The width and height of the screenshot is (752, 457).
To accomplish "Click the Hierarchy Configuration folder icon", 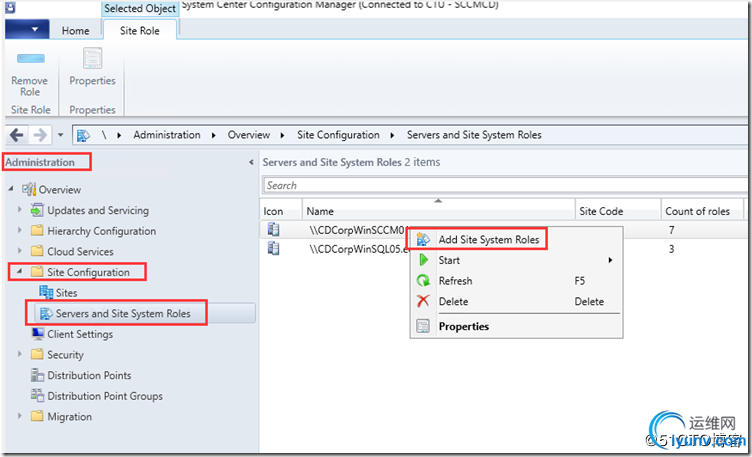I will coord(37,231).
